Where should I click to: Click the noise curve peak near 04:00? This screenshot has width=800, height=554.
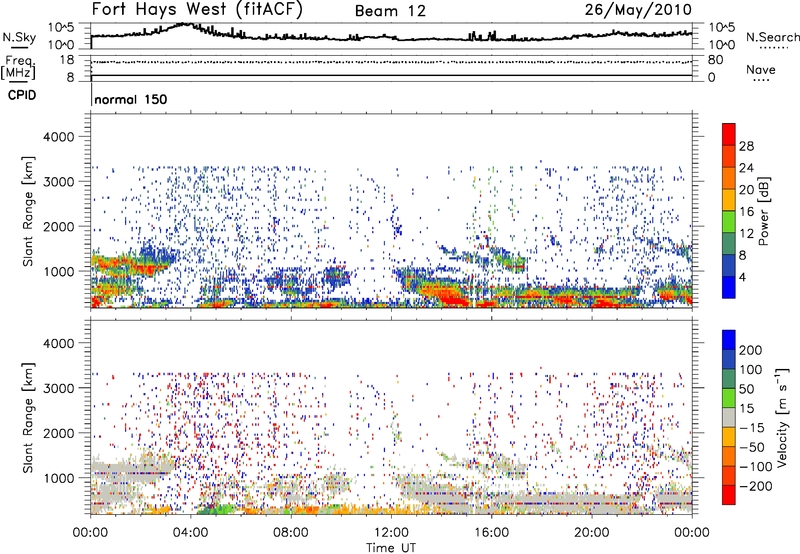tap(187, 23)
